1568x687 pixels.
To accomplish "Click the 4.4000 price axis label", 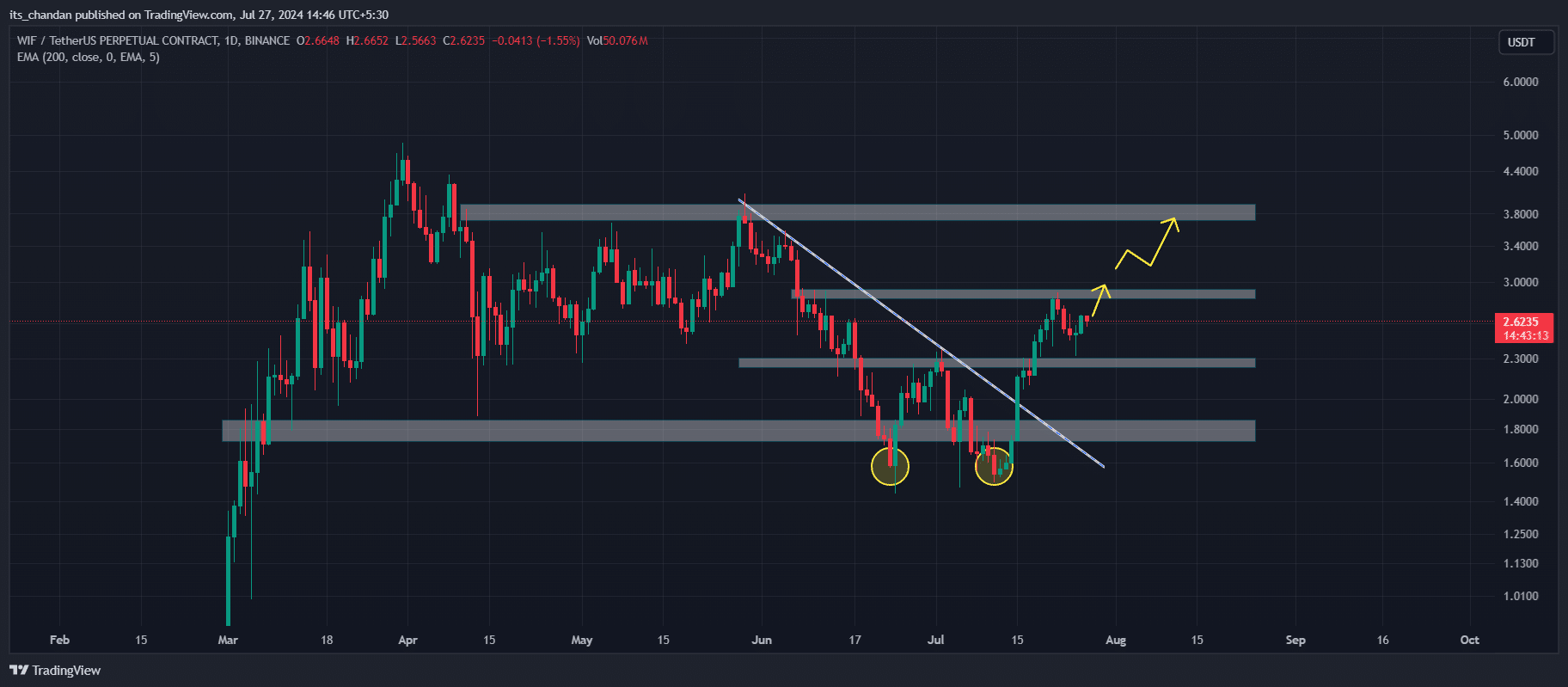I will (1521, 171).
